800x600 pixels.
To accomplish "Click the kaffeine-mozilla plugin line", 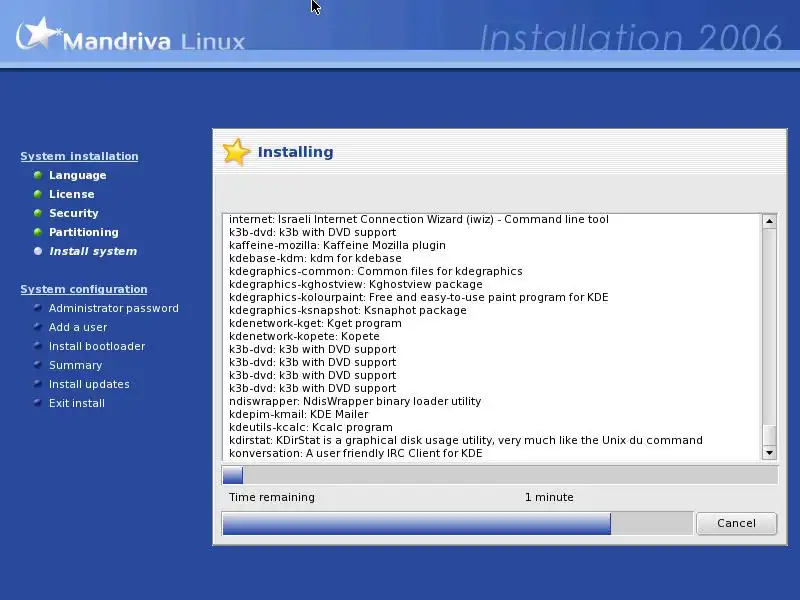I will click(x=337, y=245).
